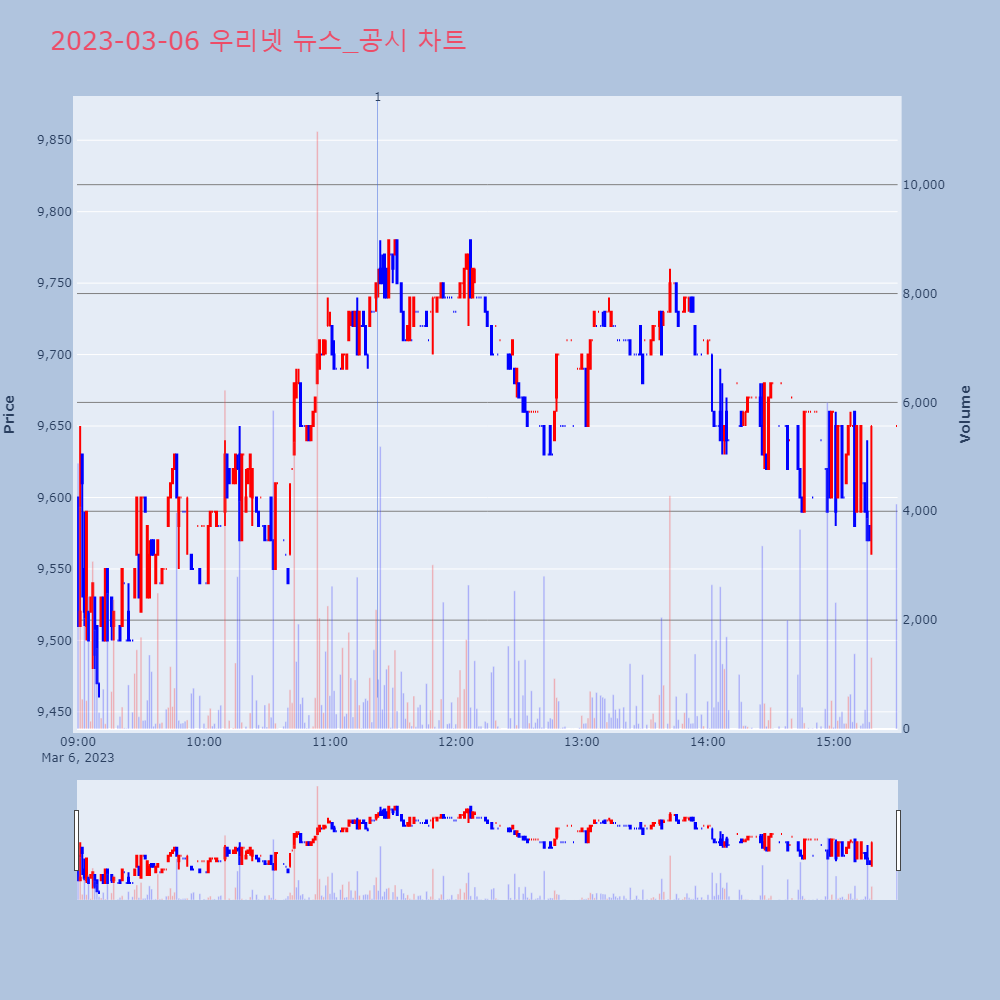Click the range slider mini chart overview

click(x=487, y=840)
